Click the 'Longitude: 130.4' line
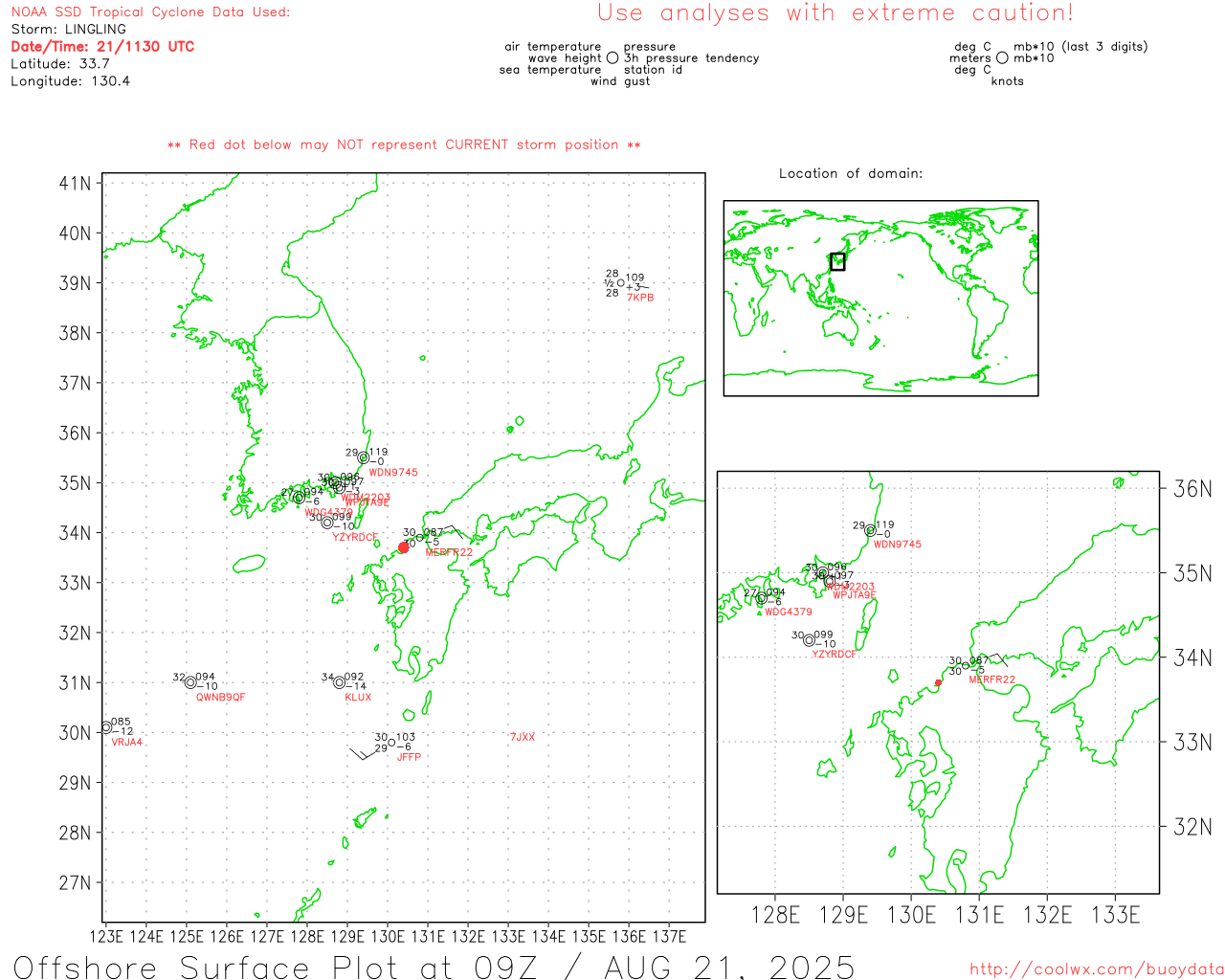The image size is (1225, 980). coord(71,81)
